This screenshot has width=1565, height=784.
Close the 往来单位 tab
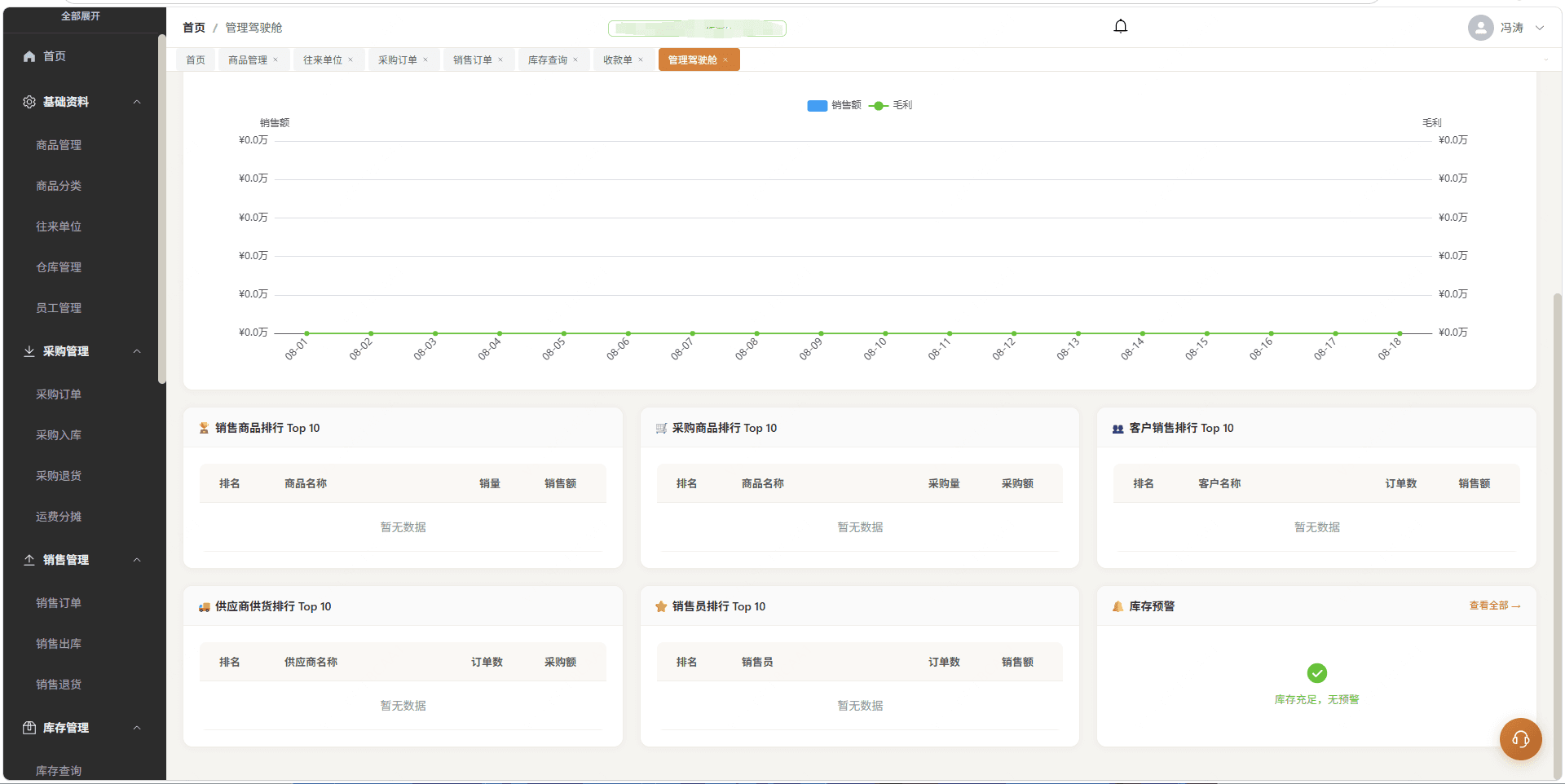[350, 59]
